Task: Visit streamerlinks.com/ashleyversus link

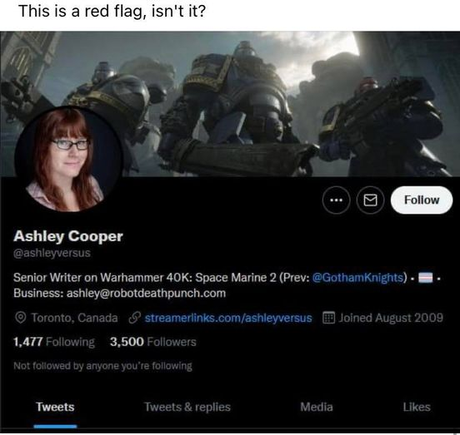Action: coord(228,318)
